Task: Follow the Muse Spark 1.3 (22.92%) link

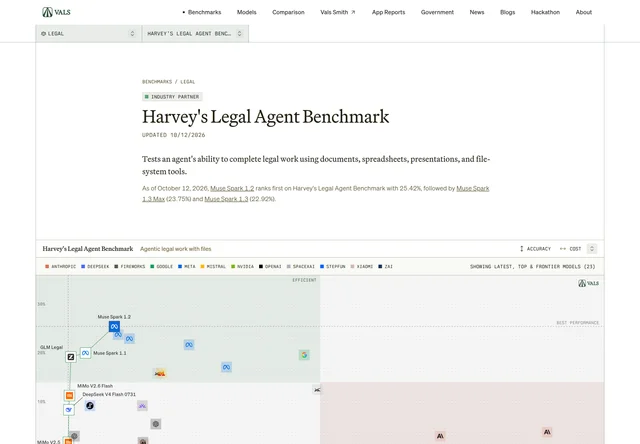Action: (226, 199)
